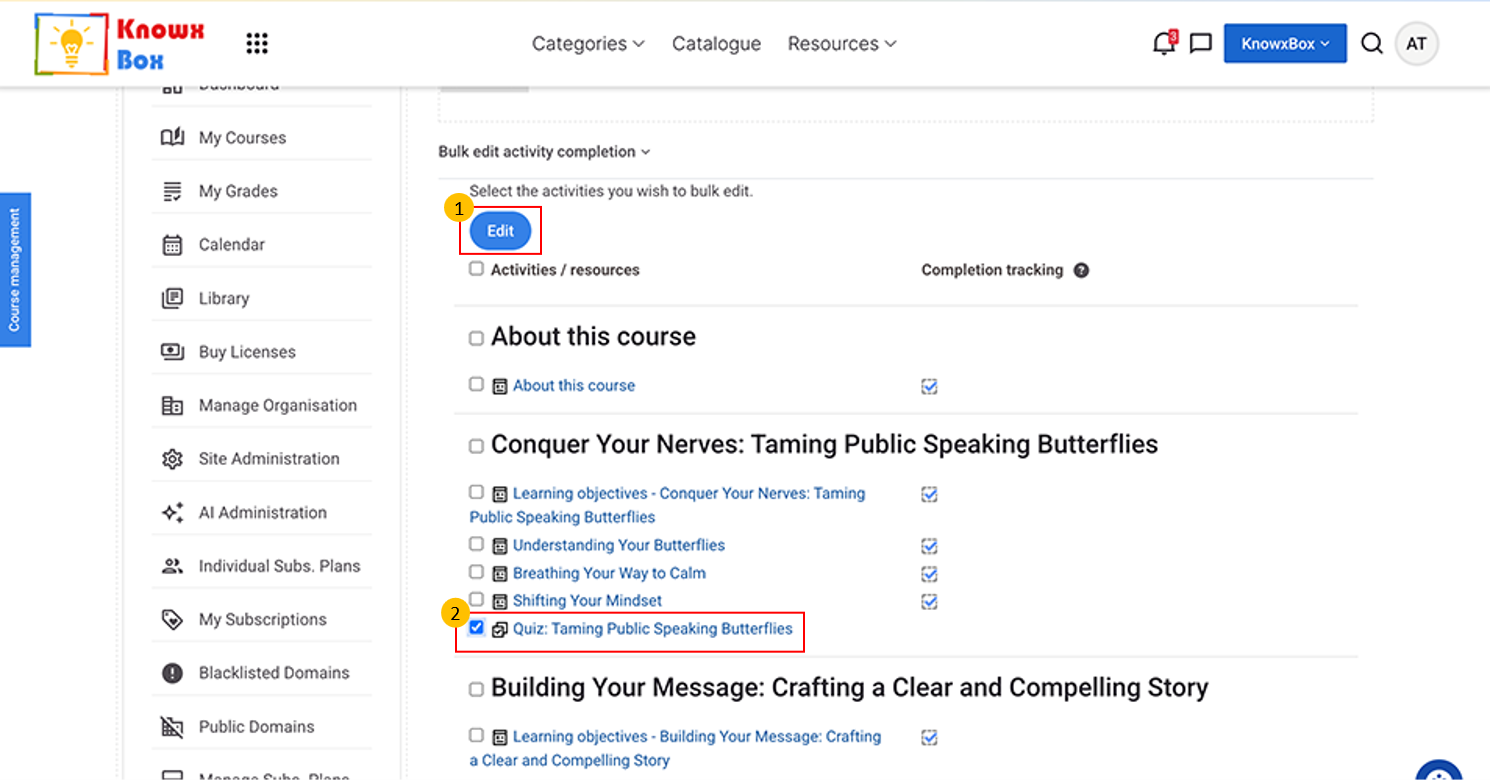Click the Manage Organisation building icon
The width and height of the screenshot is (1490, 780).
(x=172, y=405)
